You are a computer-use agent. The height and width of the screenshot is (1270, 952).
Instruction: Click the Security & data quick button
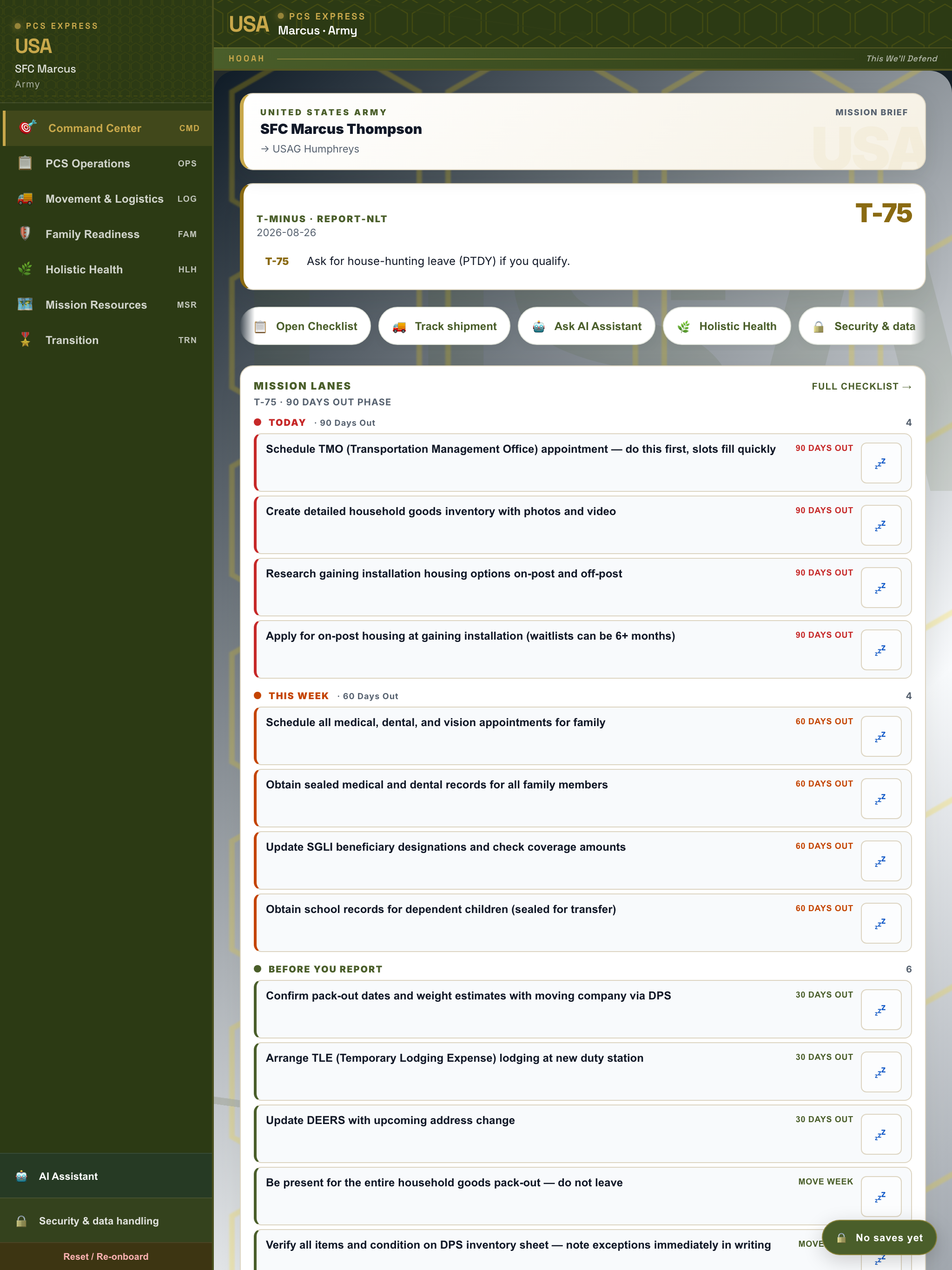coord(862,326)
